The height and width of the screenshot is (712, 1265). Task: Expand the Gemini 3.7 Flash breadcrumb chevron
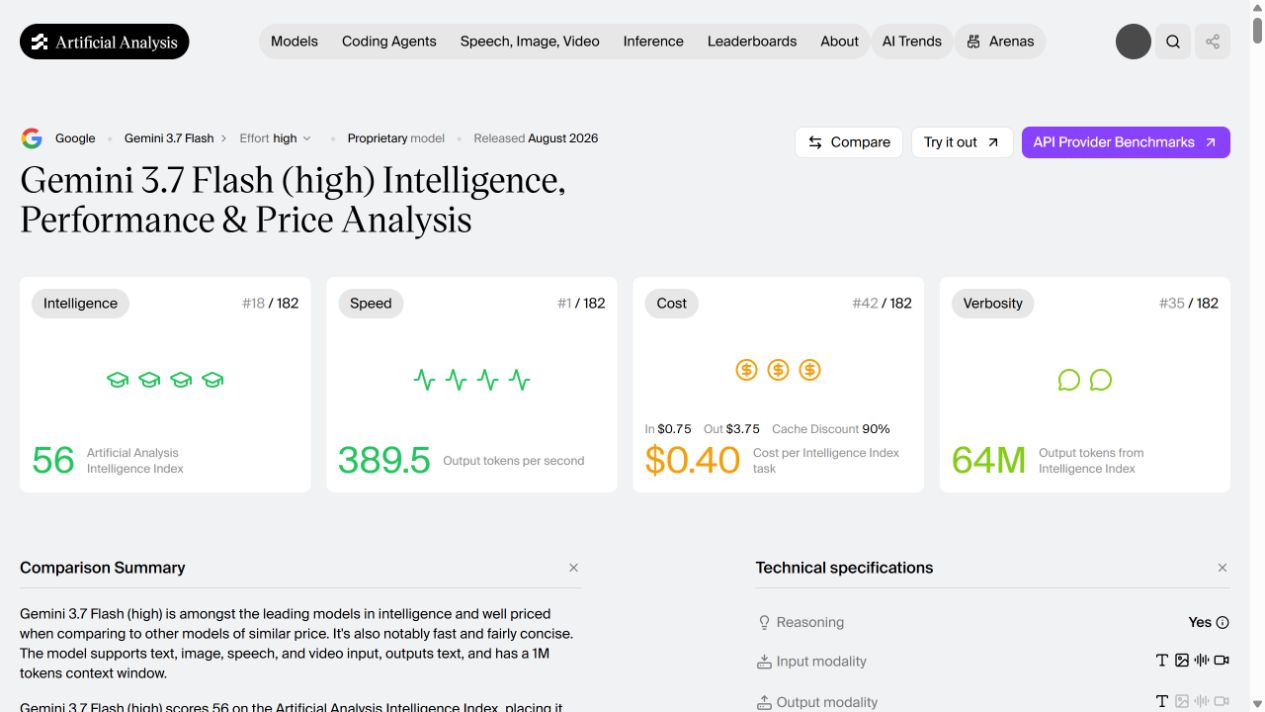tap(224, 138)
